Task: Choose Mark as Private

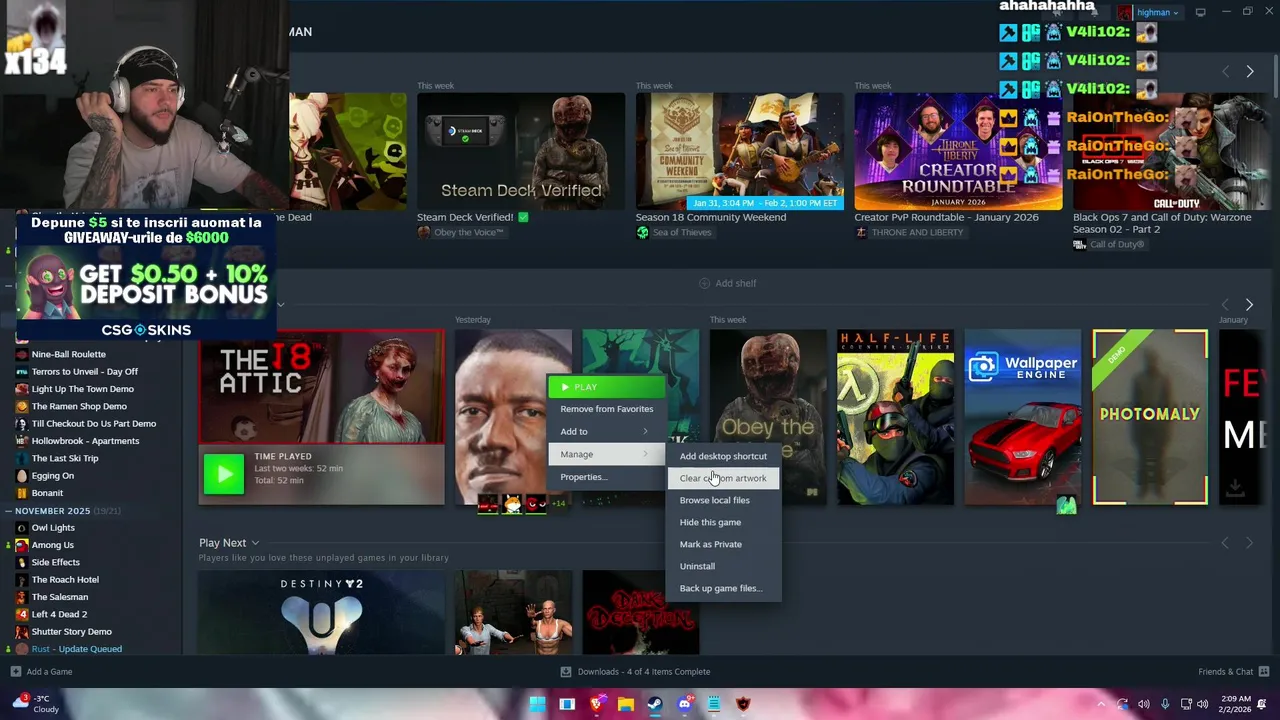Action: click(x=723, y=544)
